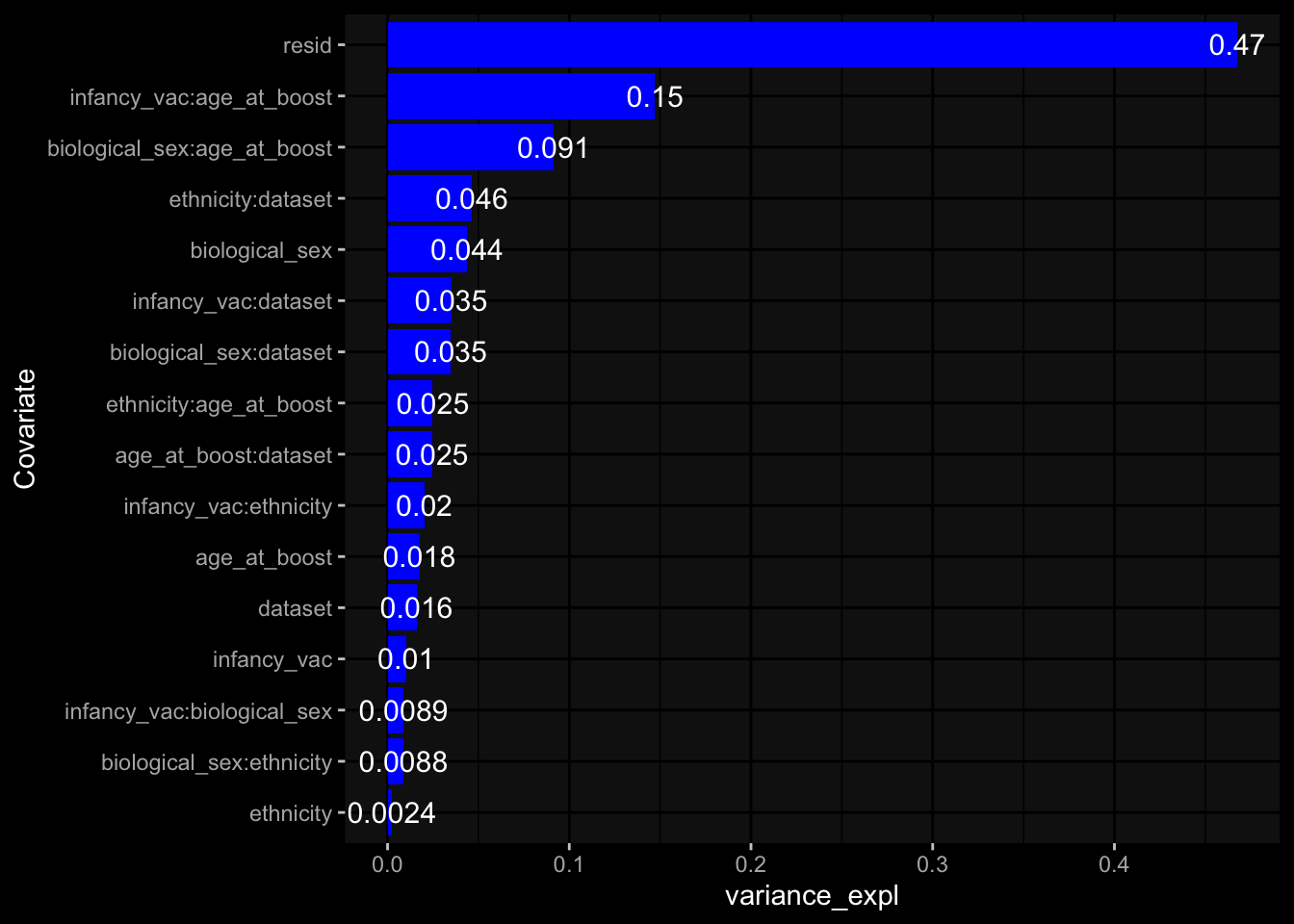Click the x-axis tick label 0.0
Screen dimensions: 1294x924
[x=387, y=864]
